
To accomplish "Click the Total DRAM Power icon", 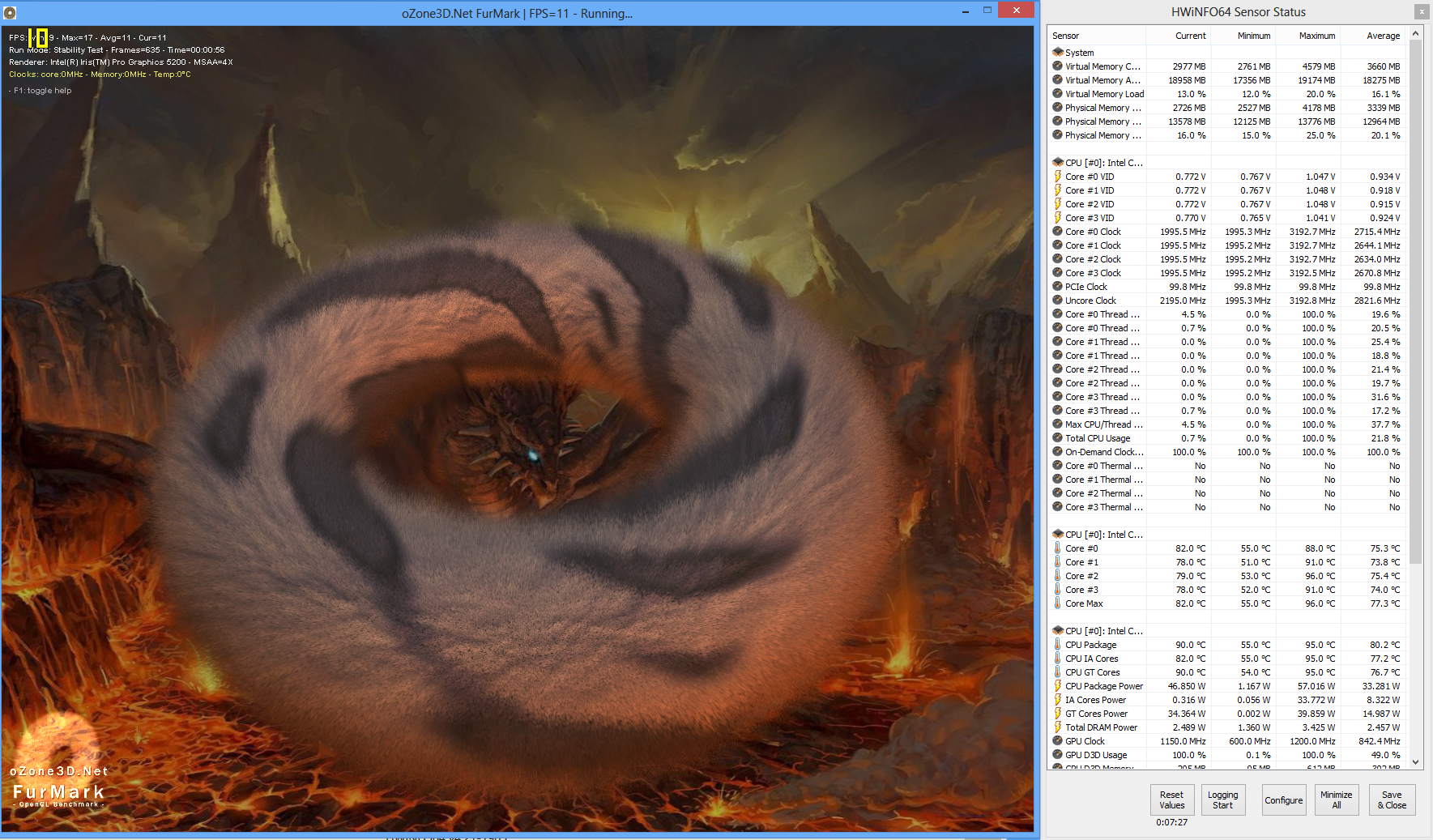I will pos(1057,727).
